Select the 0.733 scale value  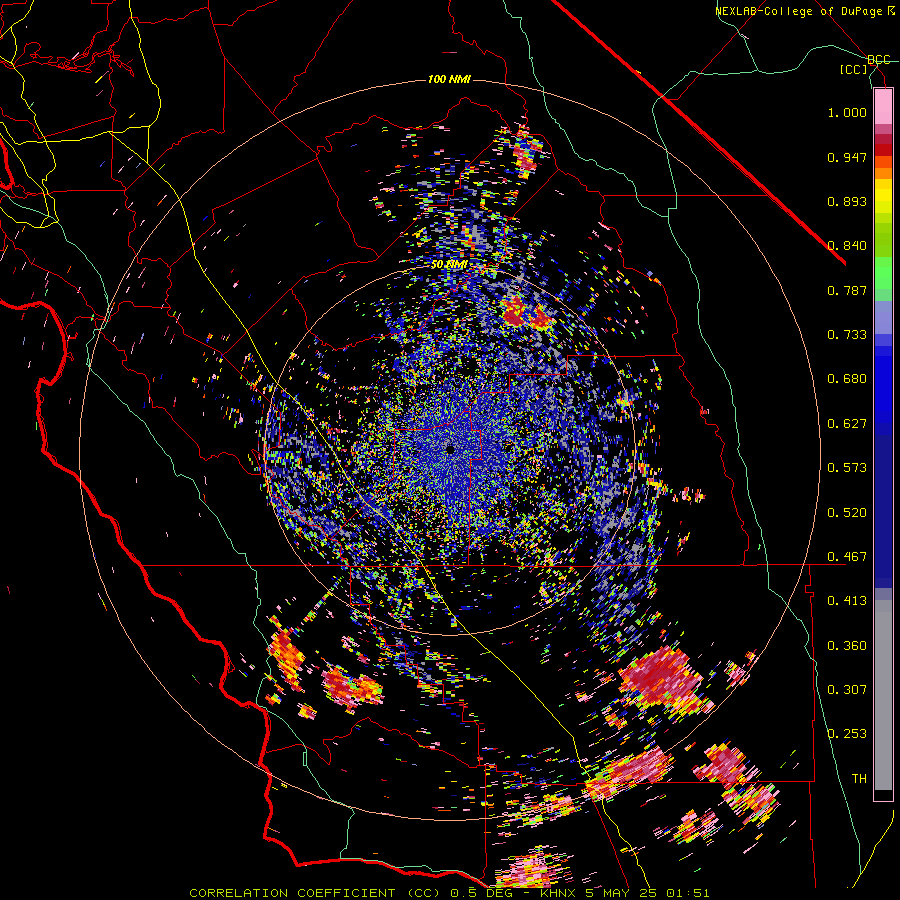click(847, 335)
